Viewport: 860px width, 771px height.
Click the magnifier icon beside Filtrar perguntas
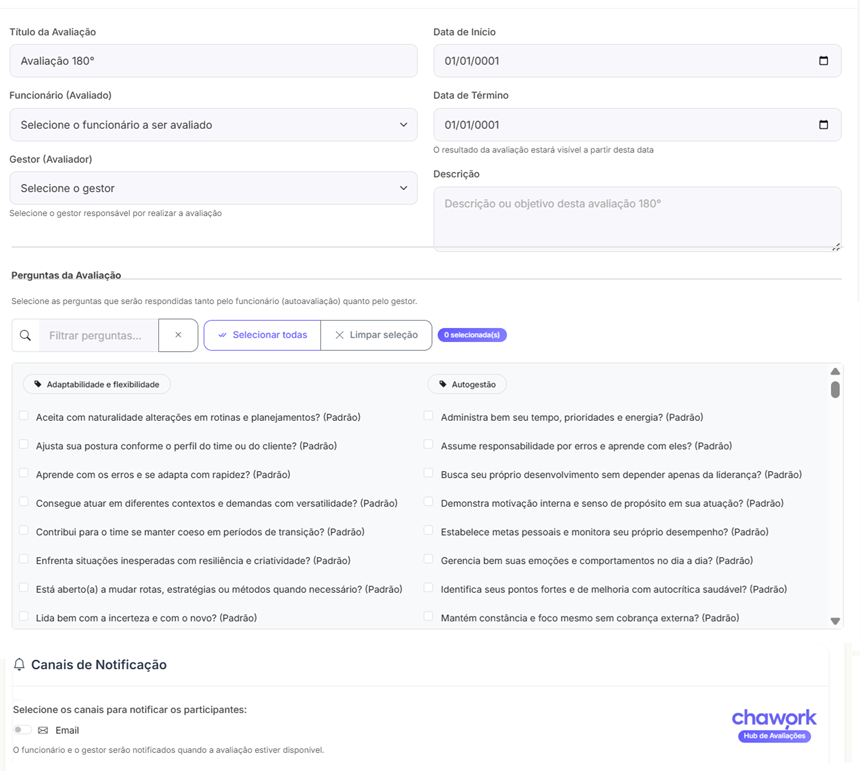pyautogui.click(x=25, y=335)
